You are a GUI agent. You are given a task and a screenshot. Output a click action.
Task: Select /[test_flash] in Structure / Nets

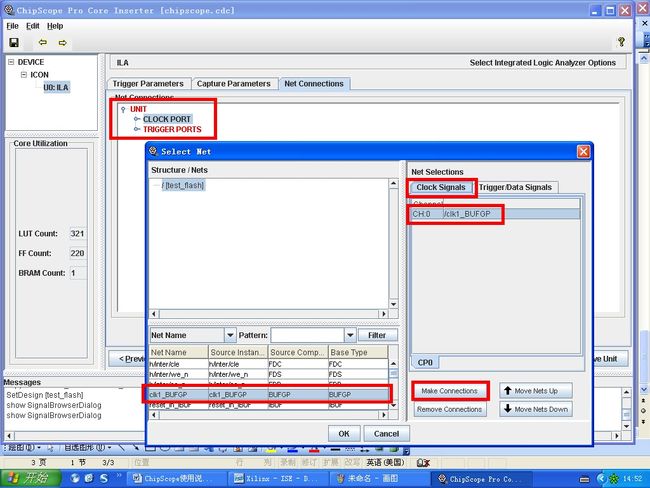[183, 185]
